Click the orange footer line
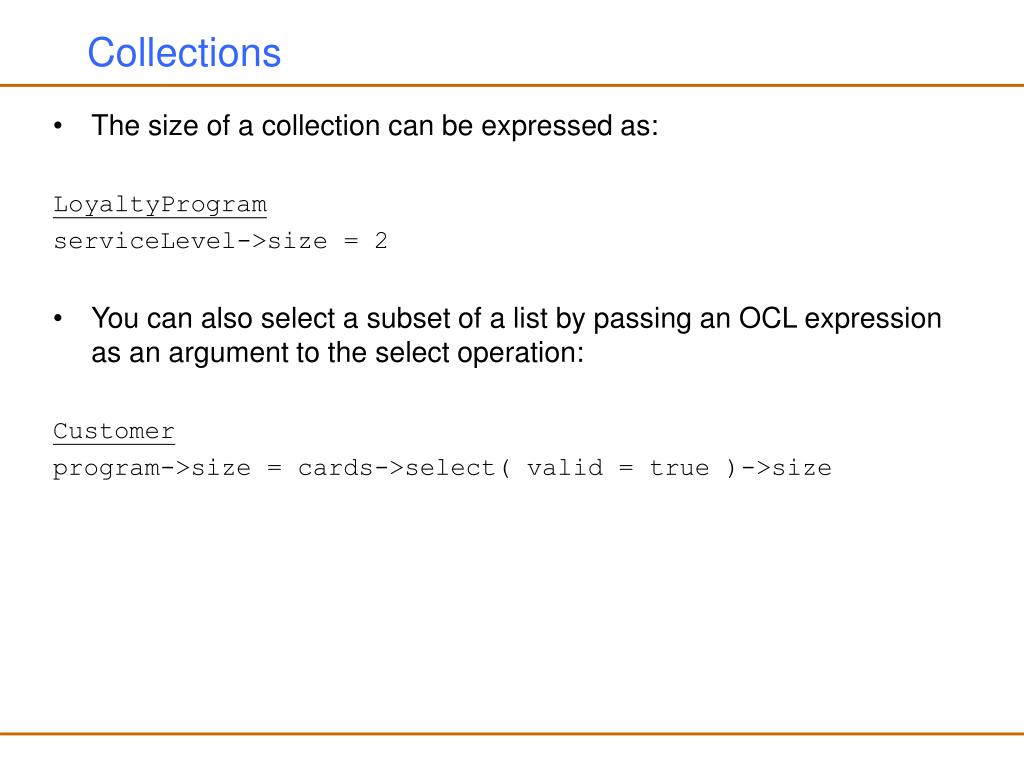 pyautogui.click(x=512, y=734)
